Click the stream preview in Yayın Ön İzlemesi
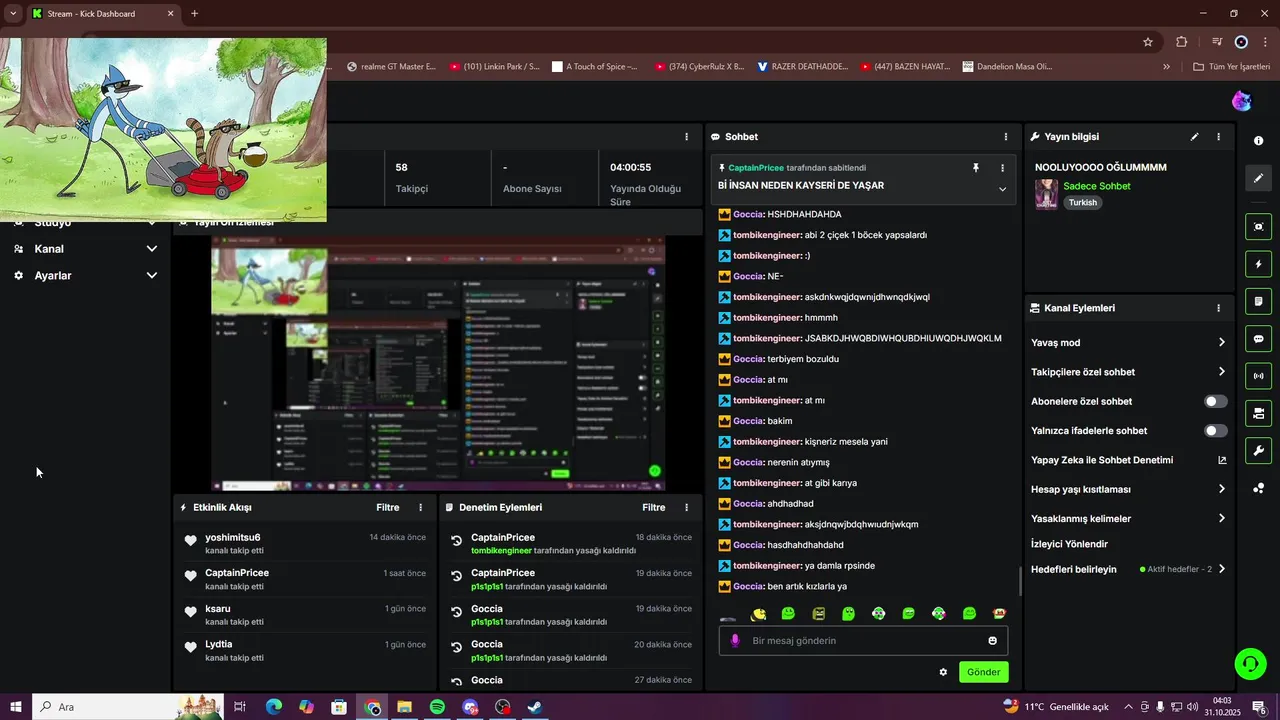Viewport: 1280px width, 720px height. click(x=437, y=363)
